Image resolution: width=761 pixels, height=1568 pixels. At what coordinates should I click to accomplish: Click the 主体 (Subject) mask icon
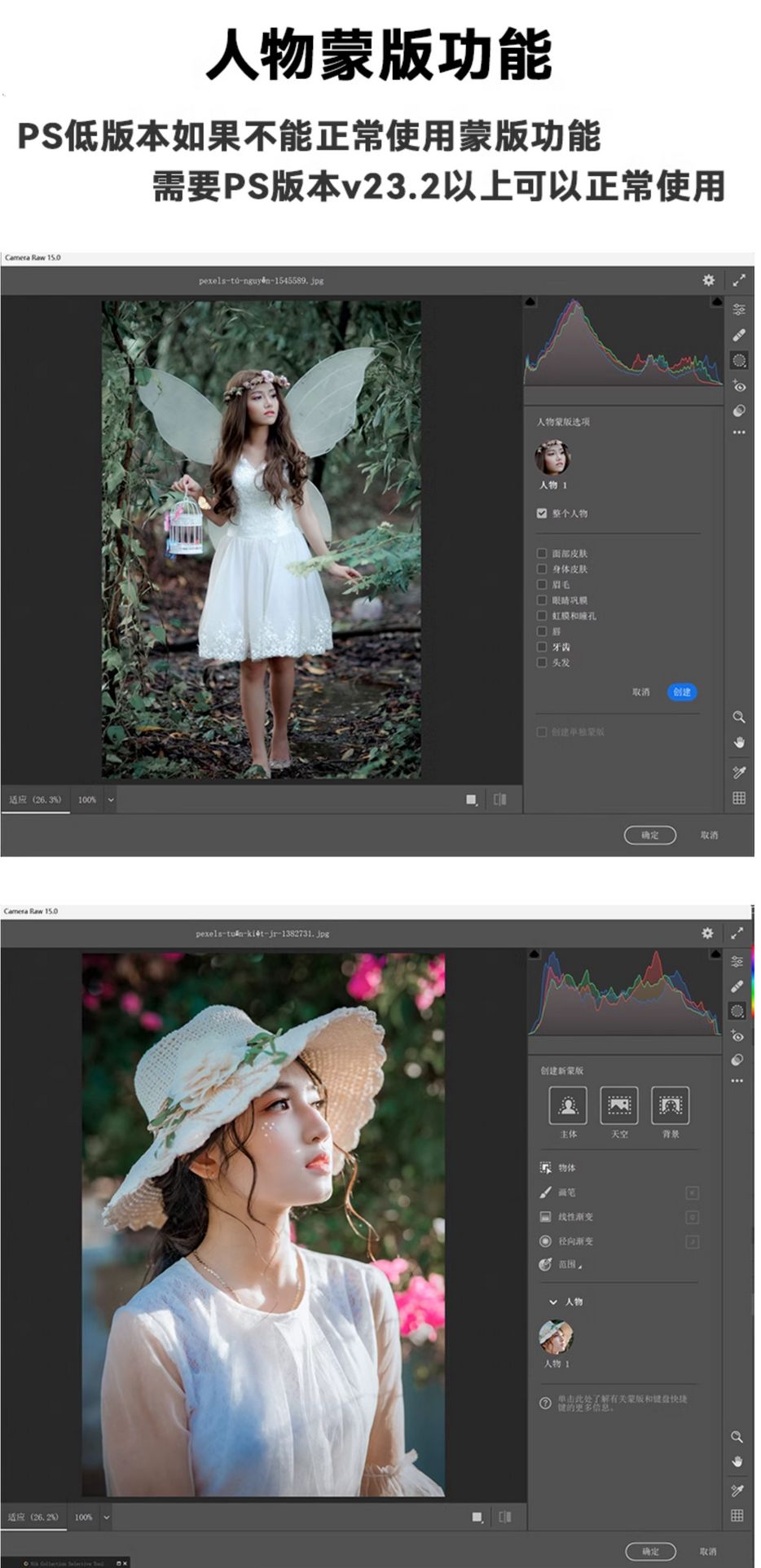pyautogui.click(x=568, y=1105)
